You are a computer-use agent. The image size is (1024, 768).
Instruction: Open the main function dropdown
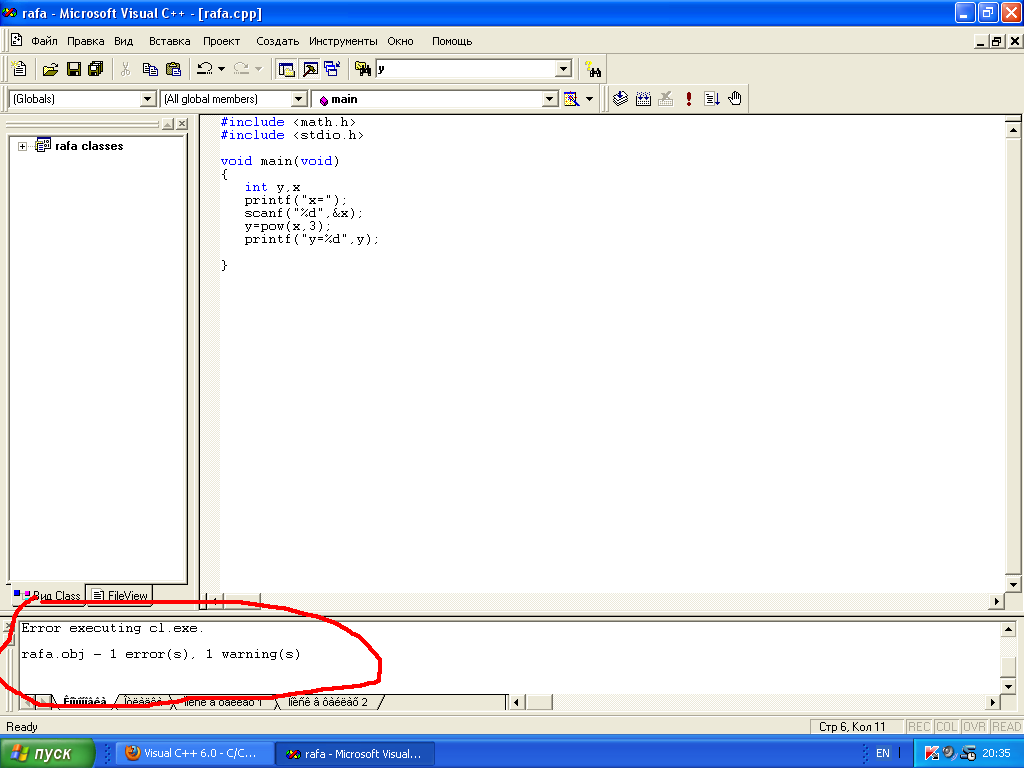(549, 99)
